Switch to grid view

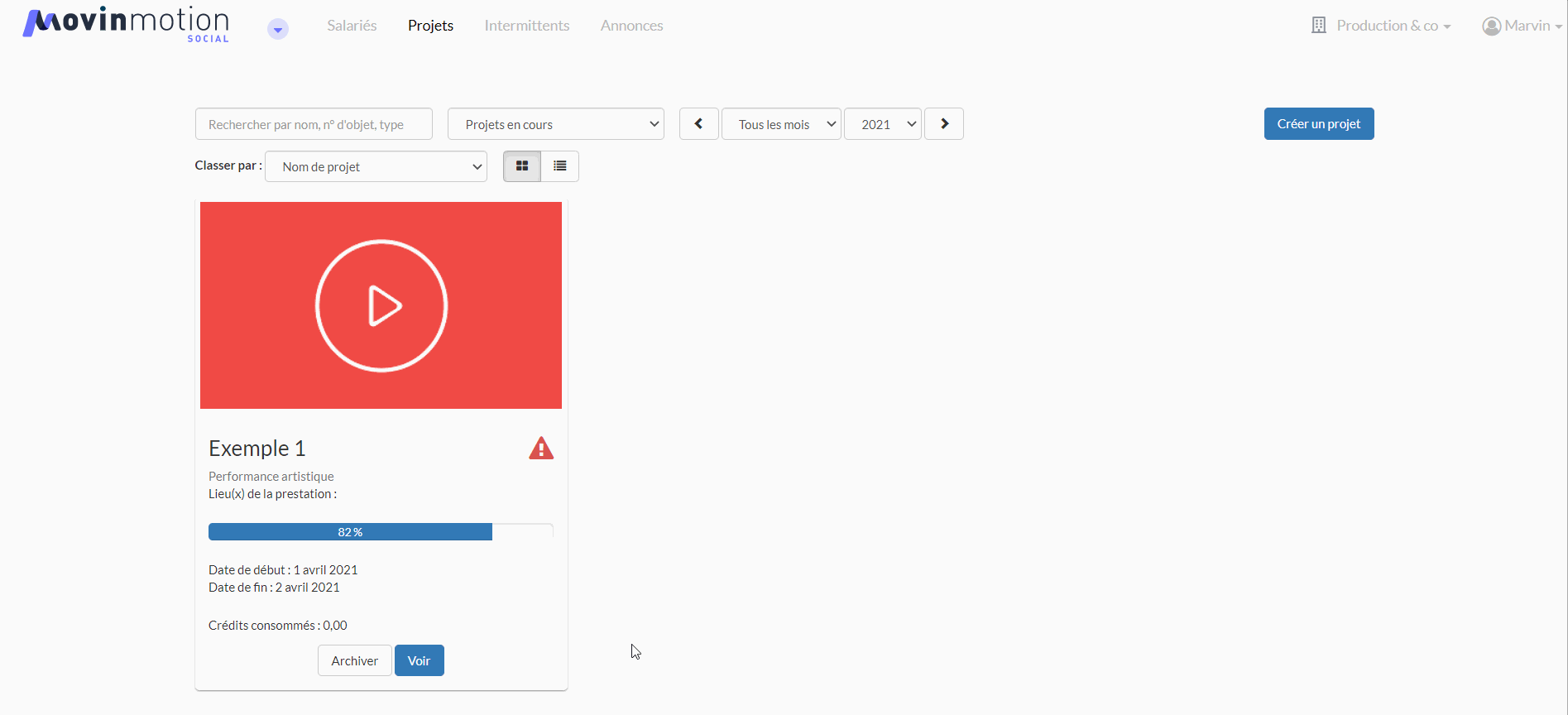522,166
